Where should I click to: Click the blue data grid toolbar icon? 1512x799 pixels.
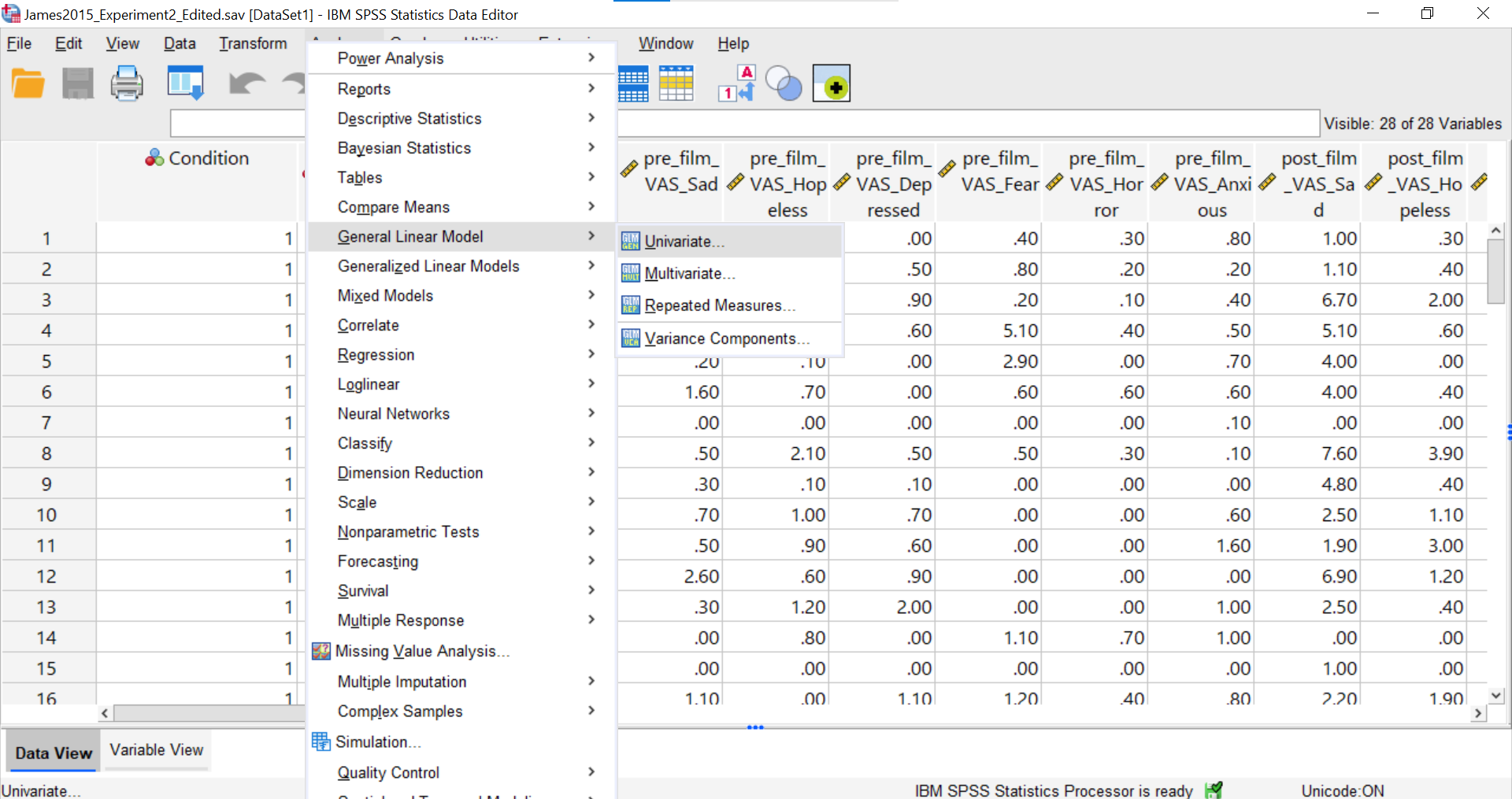633,83
